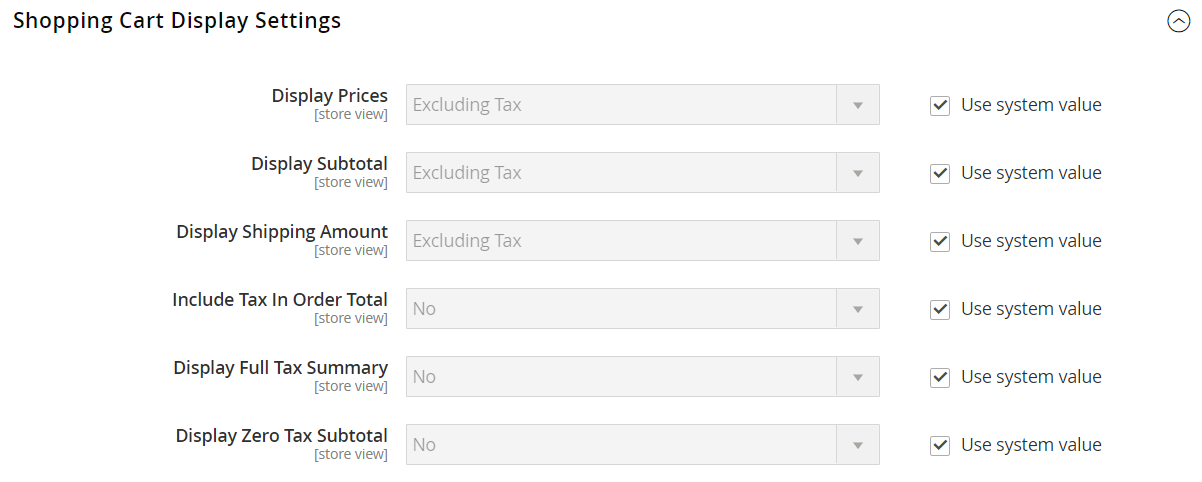Click the Include Tax In Order Total arrow
Screen dimensions: 1202x482
[858, 309]
